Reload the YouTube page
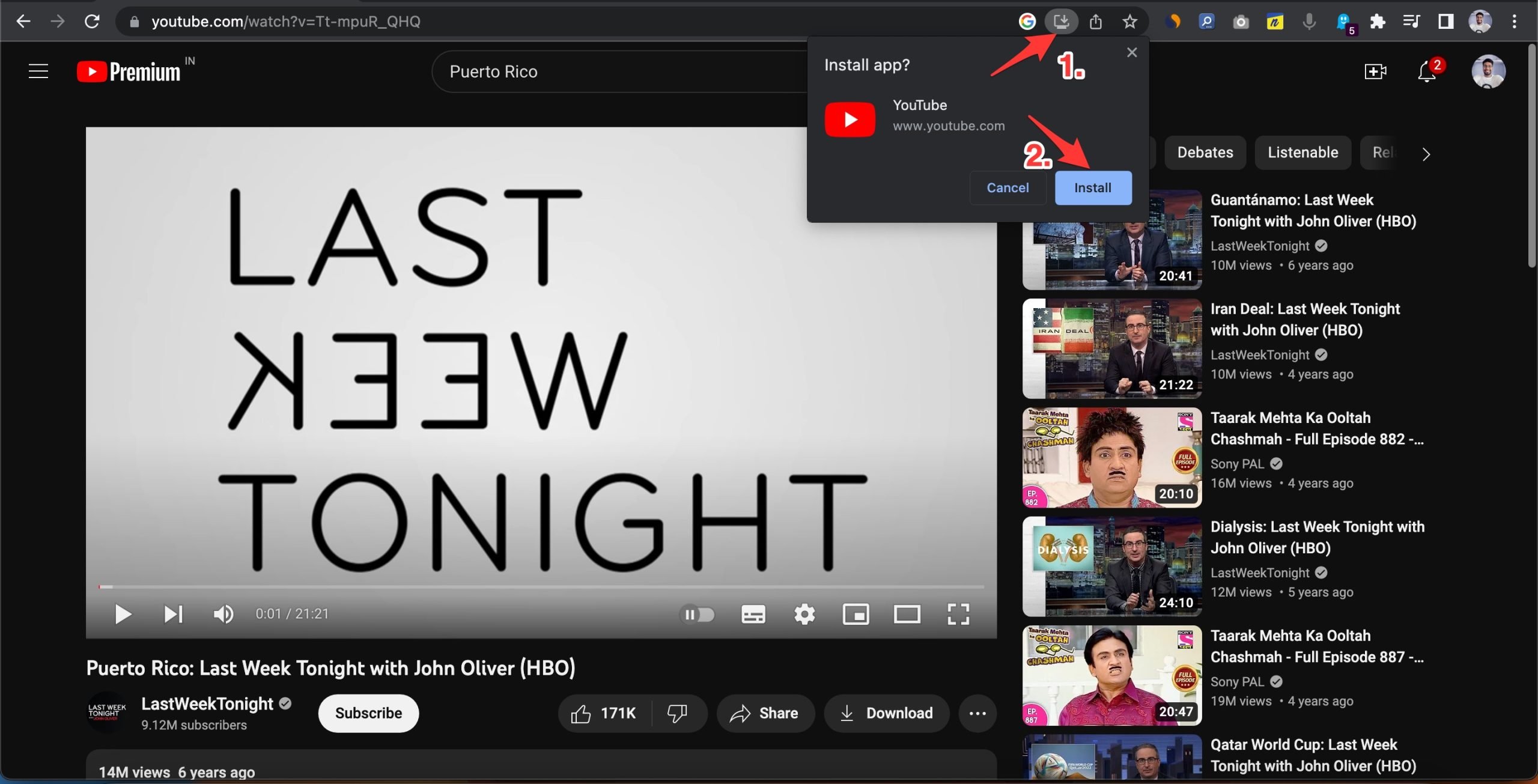Screen dimensions: 1538x784 coord(92,22)
